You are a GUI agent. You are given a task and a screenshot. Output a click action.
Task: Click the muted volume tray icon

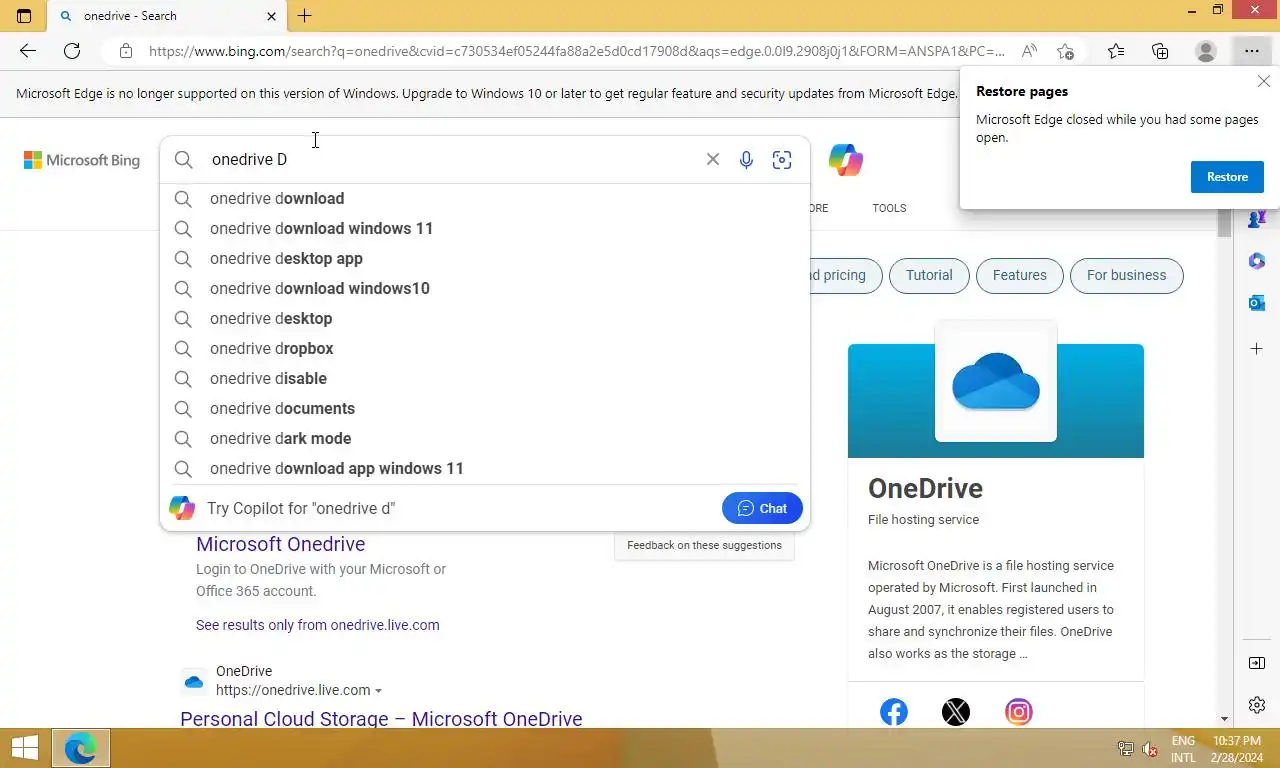pyautogui.click(x=1150, y=749)
